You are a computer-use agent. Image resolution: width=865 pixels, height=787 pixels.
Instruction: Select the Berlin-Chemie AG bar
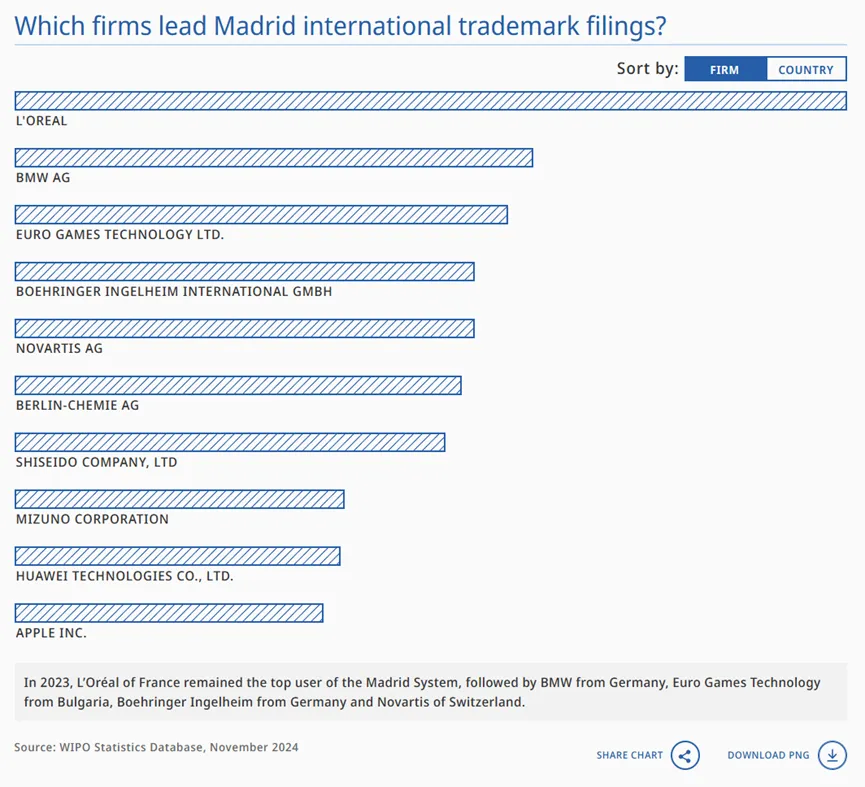pyautogui.click(x=238, y=385)
